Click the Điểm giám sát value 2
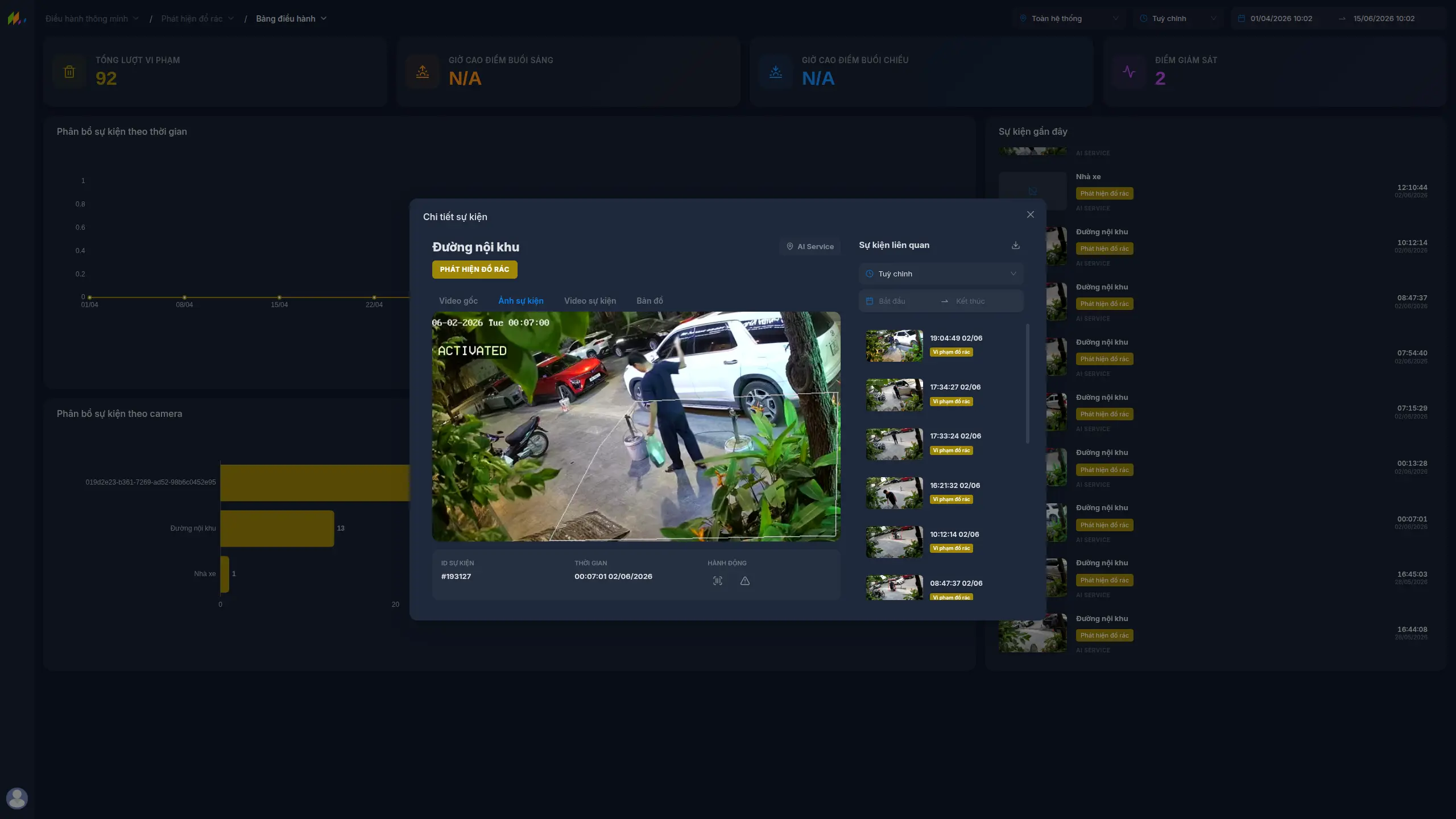 click(x=1160, y=78)
